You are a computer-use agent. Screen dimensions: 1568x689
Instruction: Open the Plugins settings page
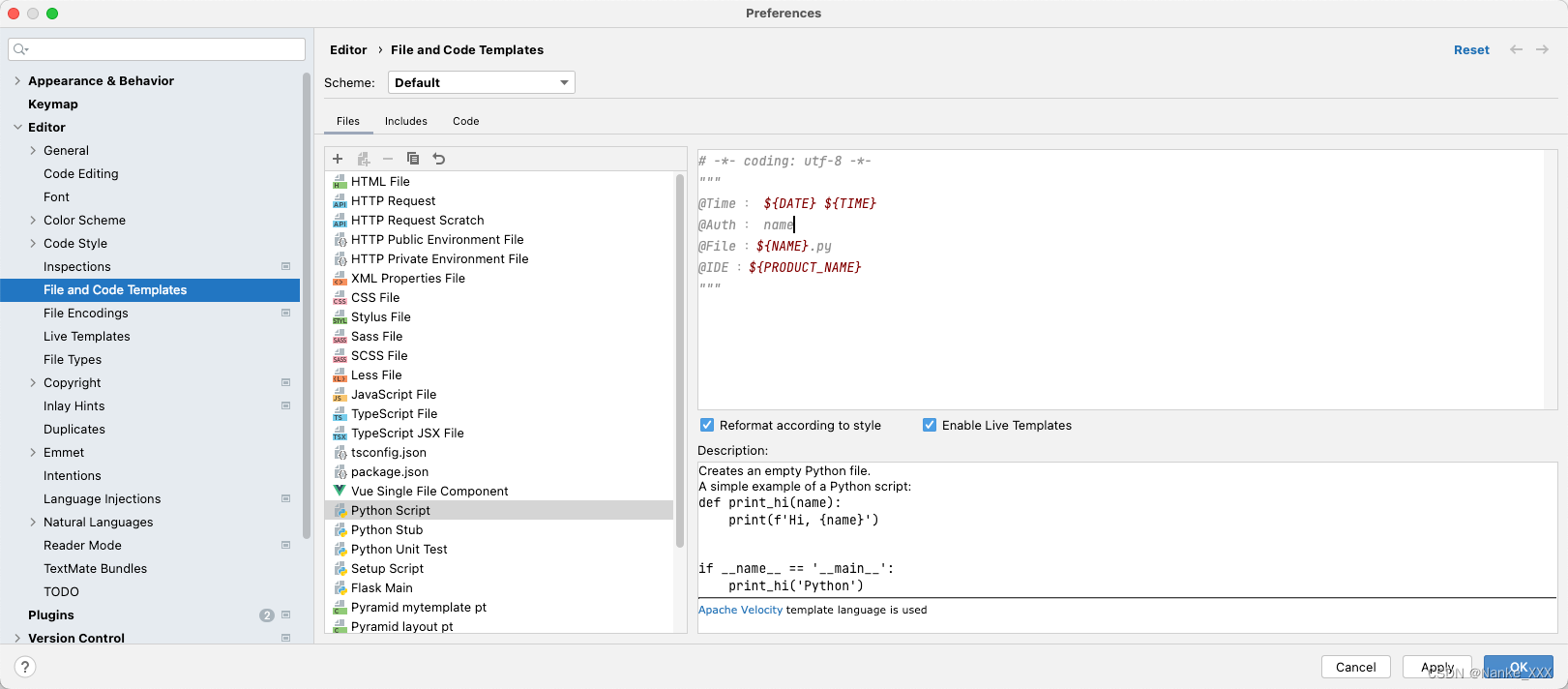coord(51,614)
